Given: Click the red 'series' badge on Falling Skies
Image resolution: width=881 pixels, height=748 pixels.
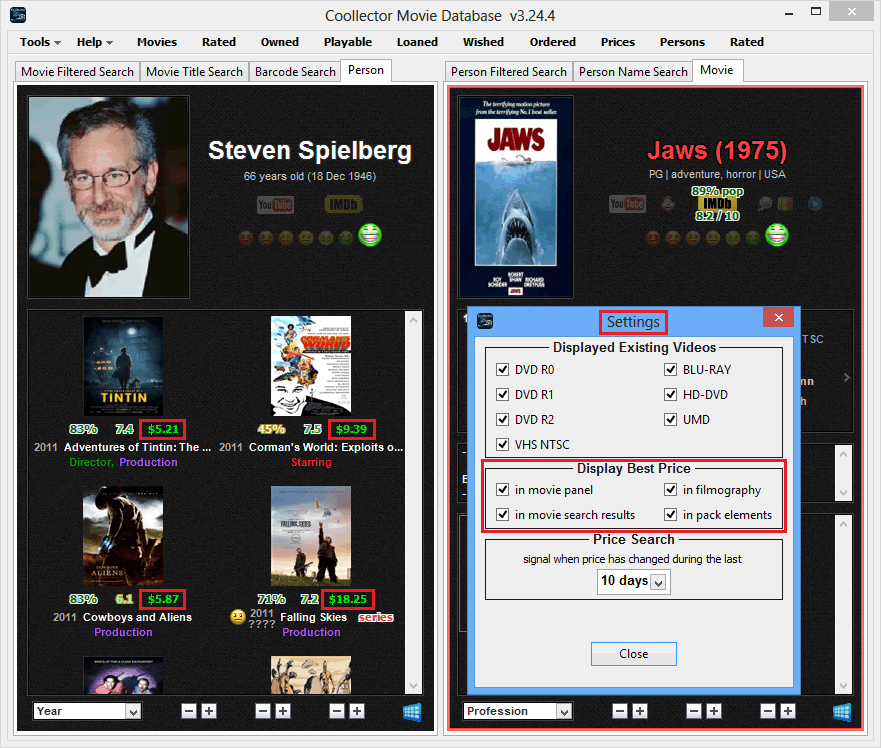Looking at the screenshot, I should [x=376, y=618].
